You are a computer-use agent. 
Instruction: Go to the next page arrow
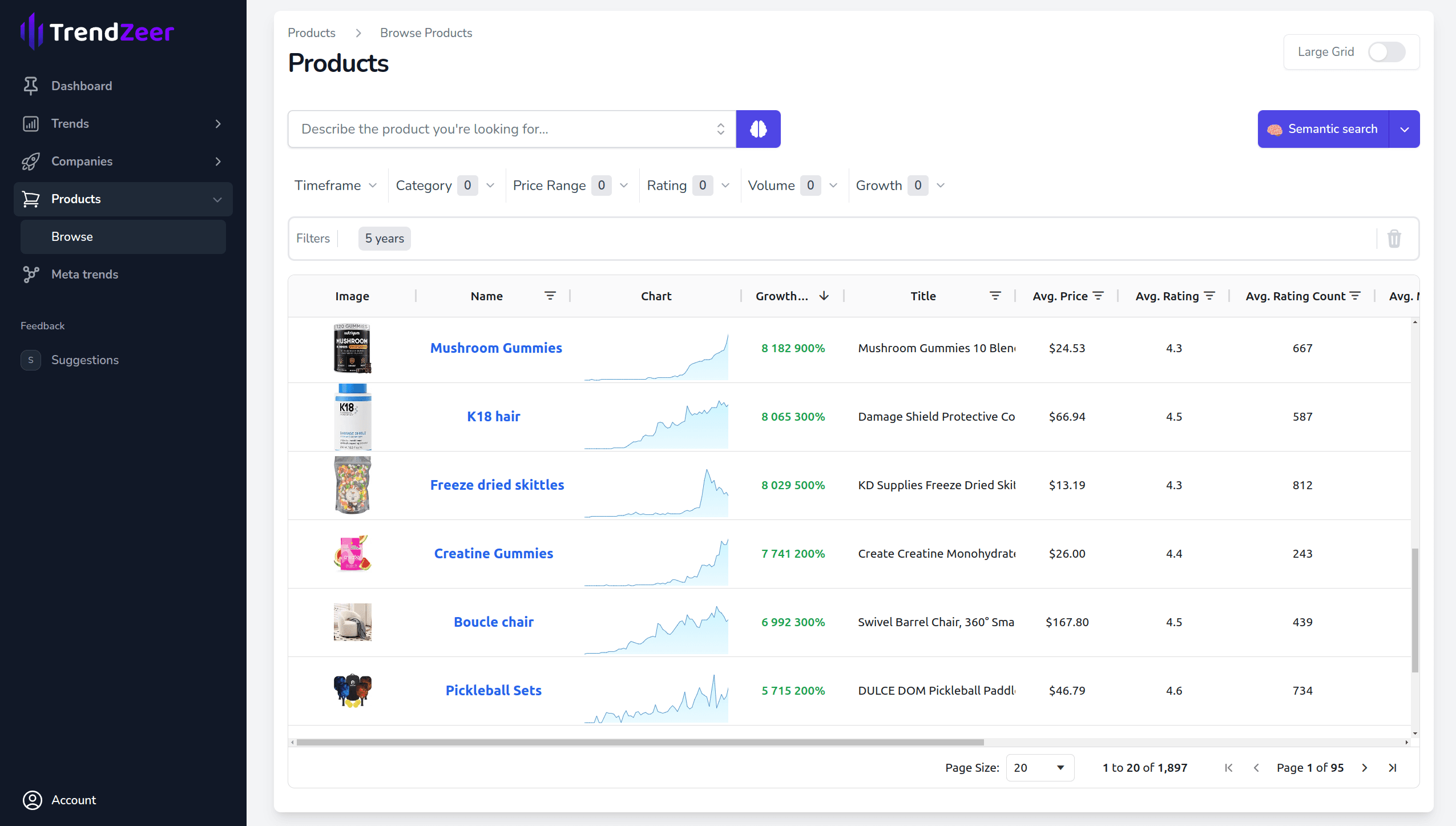tap(1365, 768)
